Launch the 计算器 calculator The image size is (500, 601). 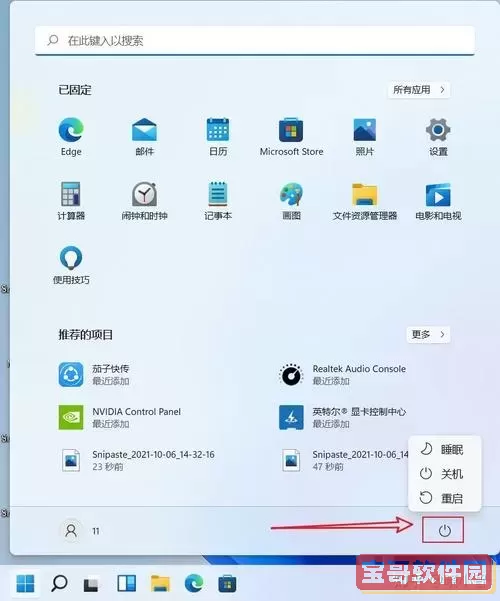71,201
